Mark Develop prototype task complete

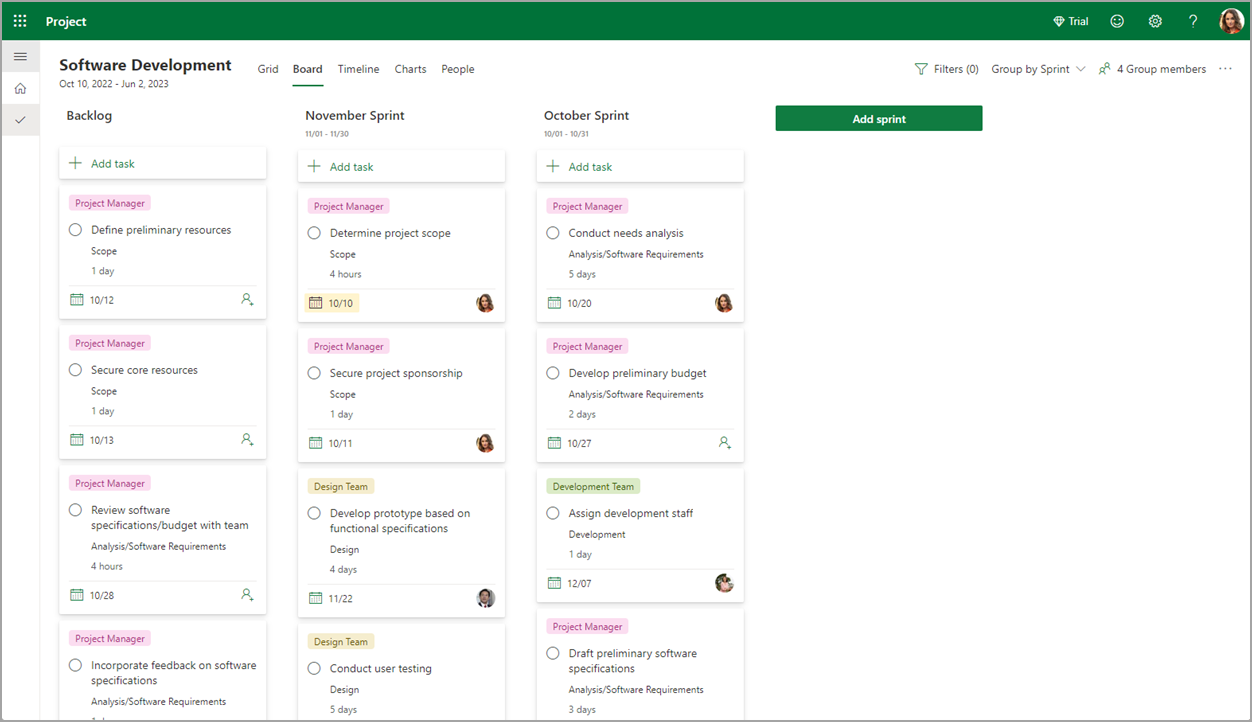click(314, 513)
